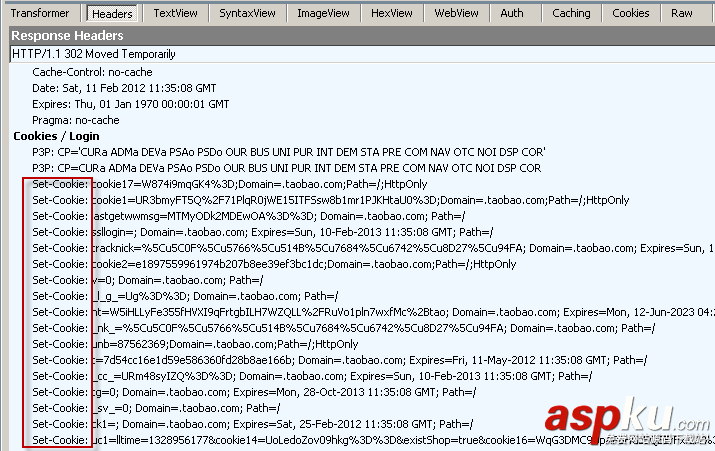The width and height of the screenshot is (715, 451).
Task: Open the SyntaxView tab
Action: pyautogui.click(x=248, y=13)
